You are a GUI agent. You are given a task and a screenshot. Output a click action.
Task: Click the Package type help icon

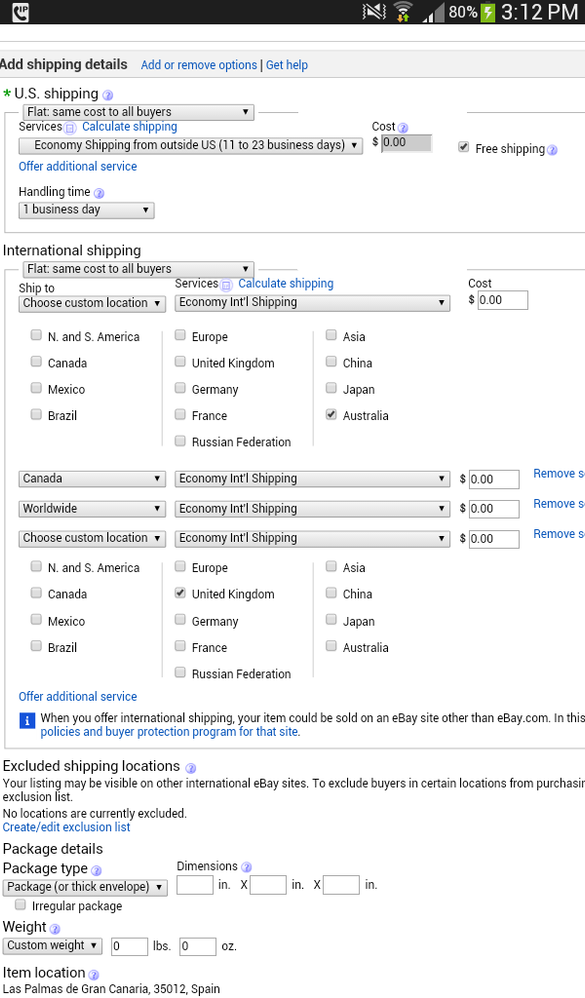[x=96, y=870]
